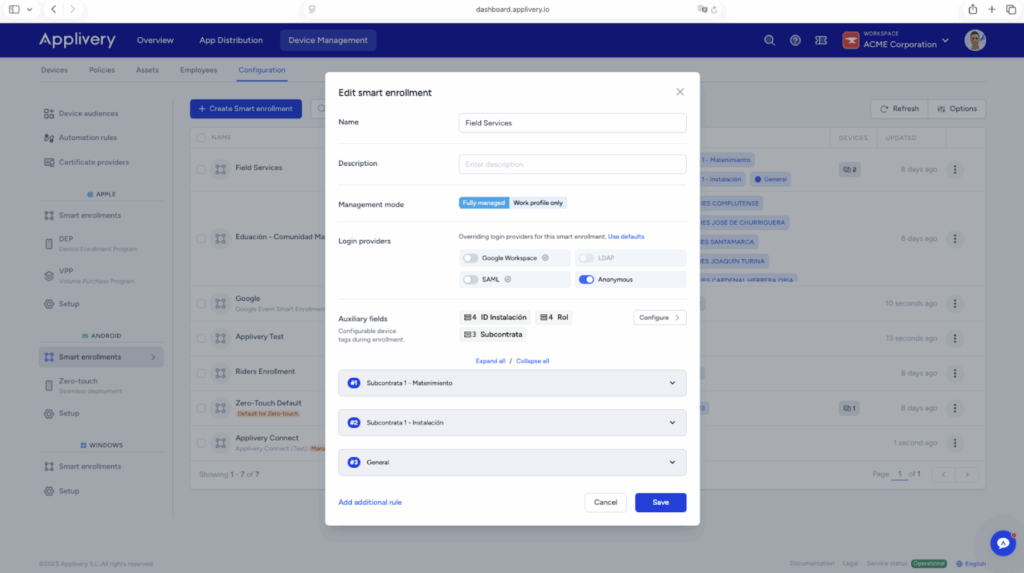This screenshot has height=573, width=1024.
Task: Open the Options dropdown button
Action: point(957,109)
